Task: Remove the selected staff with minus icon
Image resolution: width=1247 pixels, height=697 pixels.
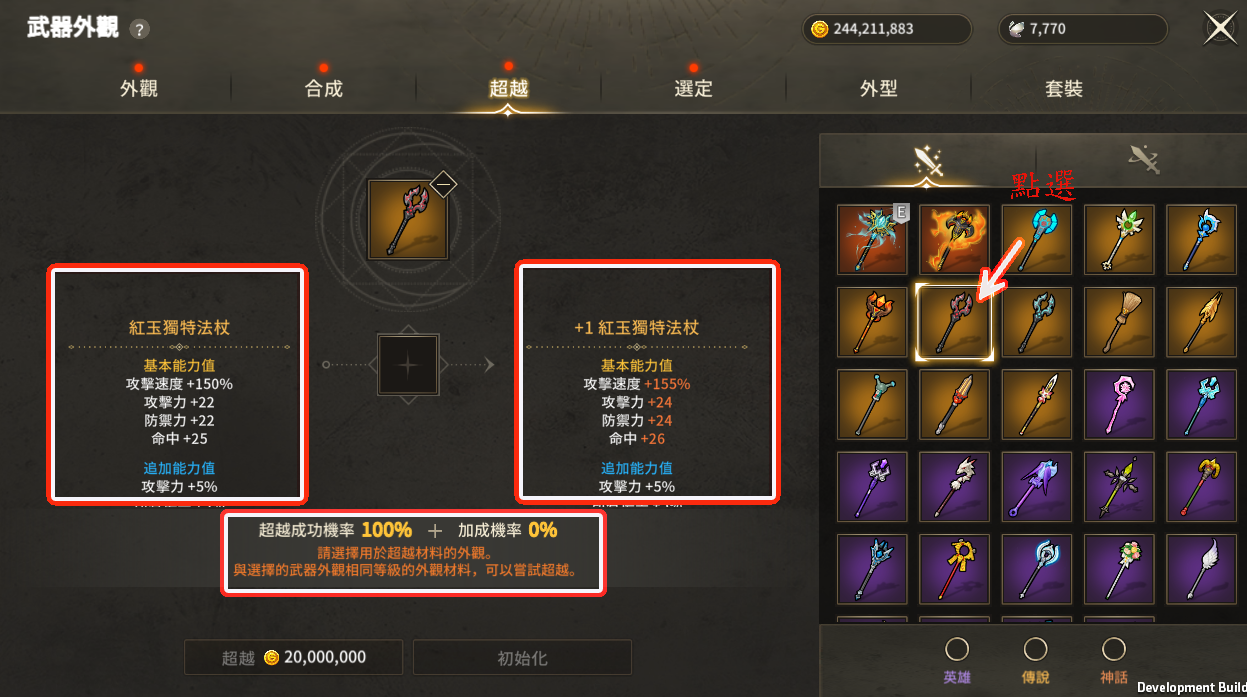Action: pyautogui.click(x=443, y=184)
